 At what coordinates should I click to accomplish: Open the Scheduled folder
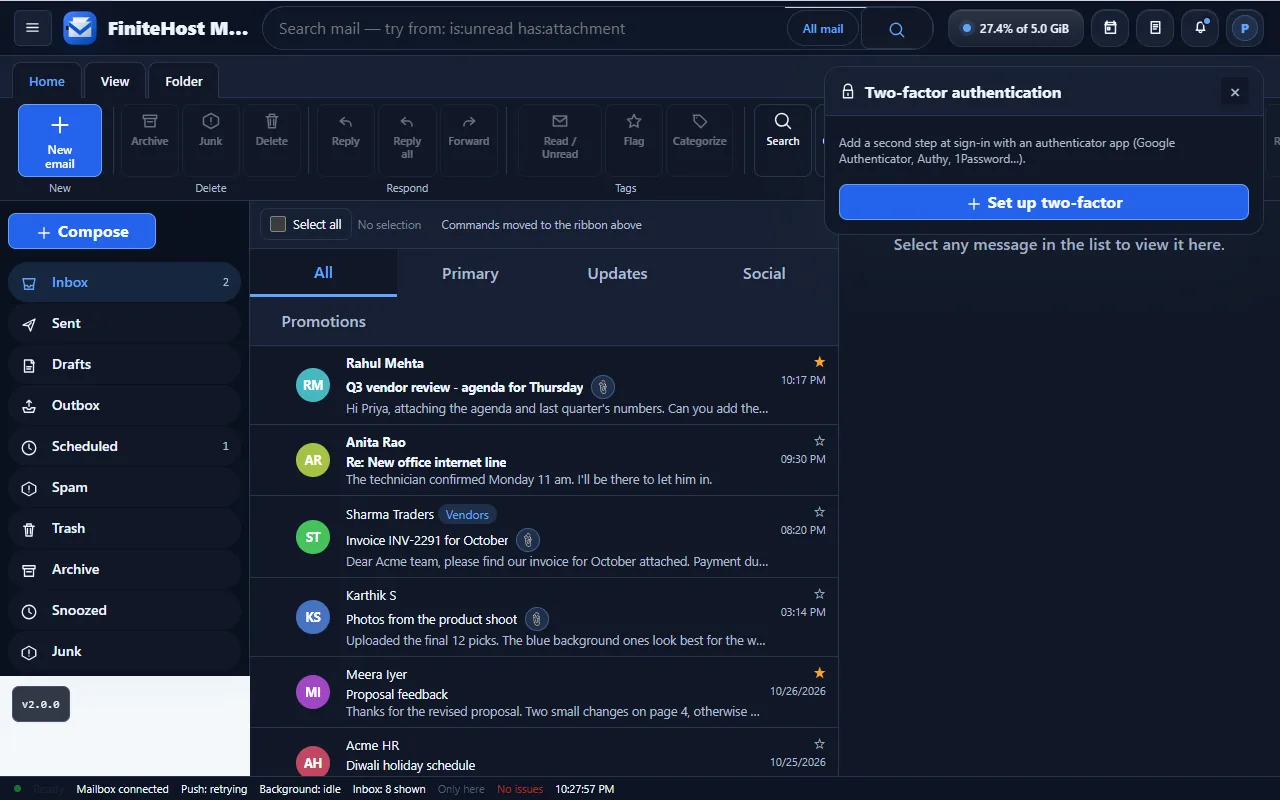125,446
